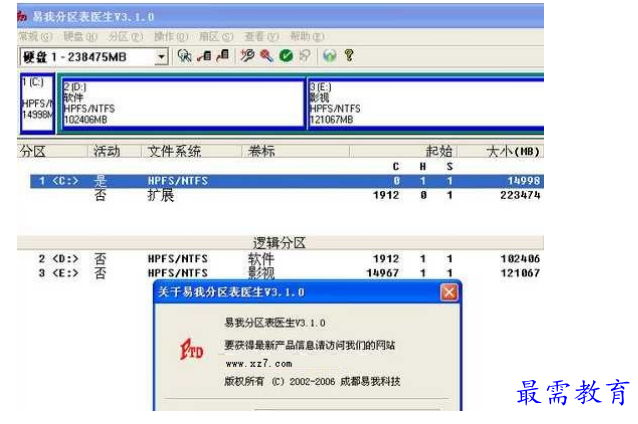Open the 分区(P) menu

[x=125, y=37]
